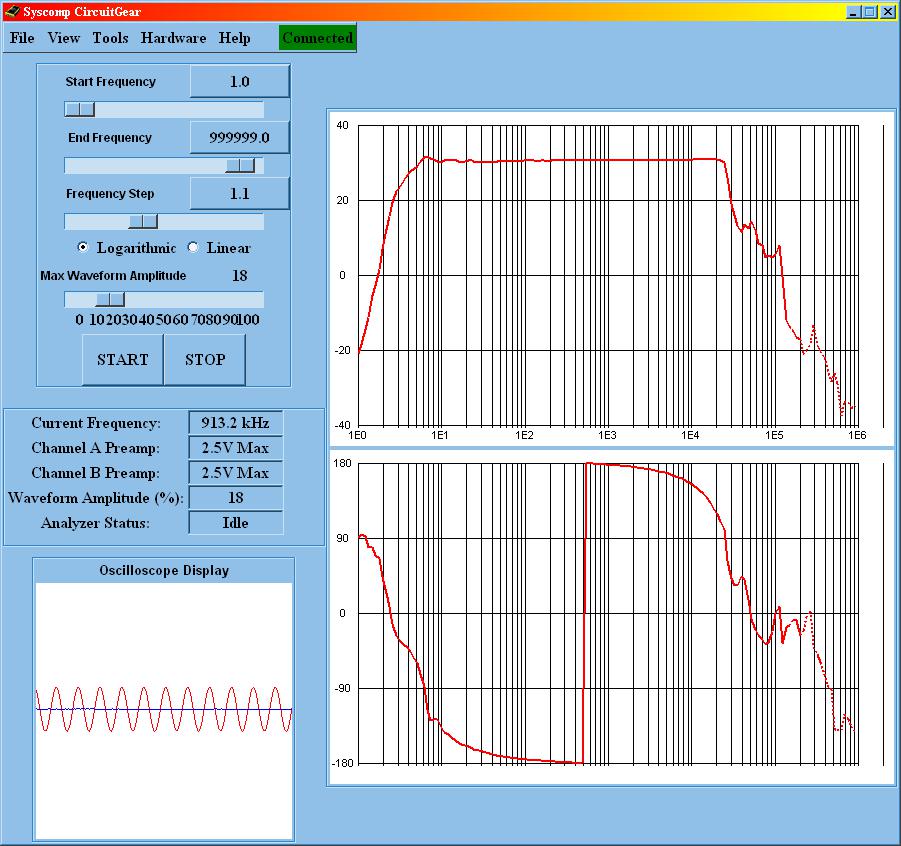Click the Start Frequency value field
Viewport: 901px width, 846px height.
(x=239, y=82)
